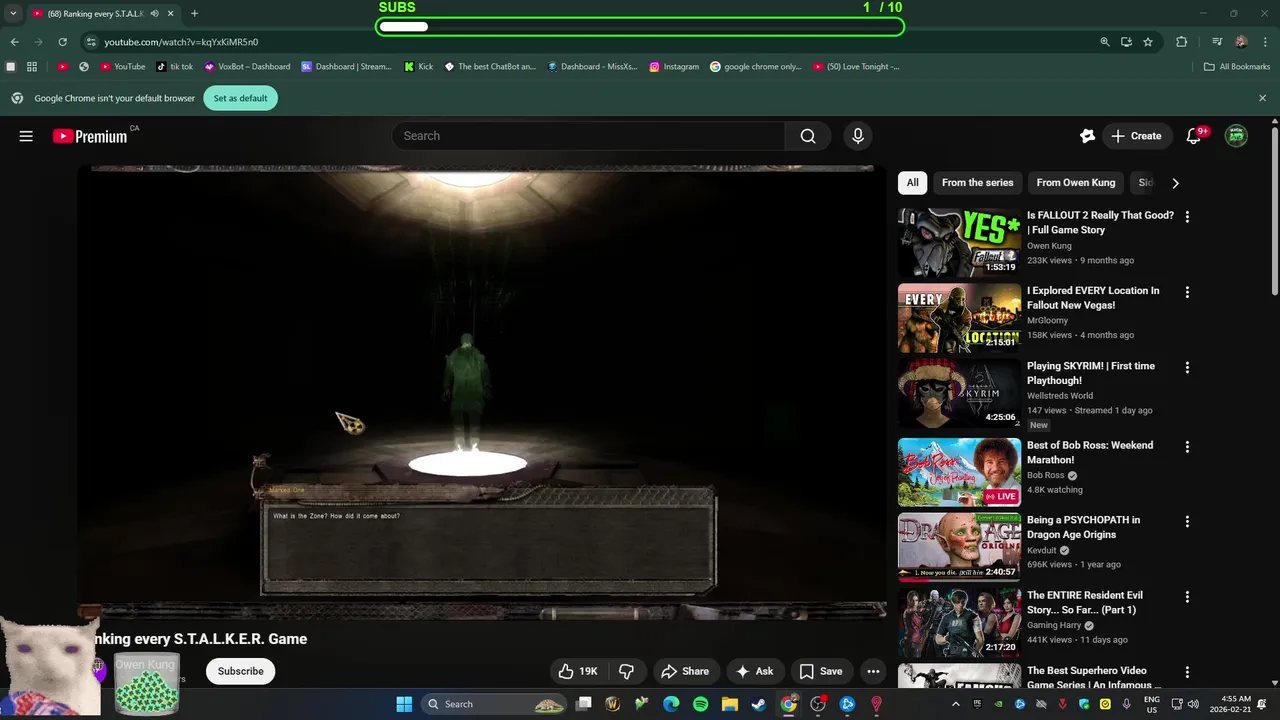The image size is (1280, 720).
Task: Open ENTIRE Resident Evil Story thumbnail
Action: point(959,622)
